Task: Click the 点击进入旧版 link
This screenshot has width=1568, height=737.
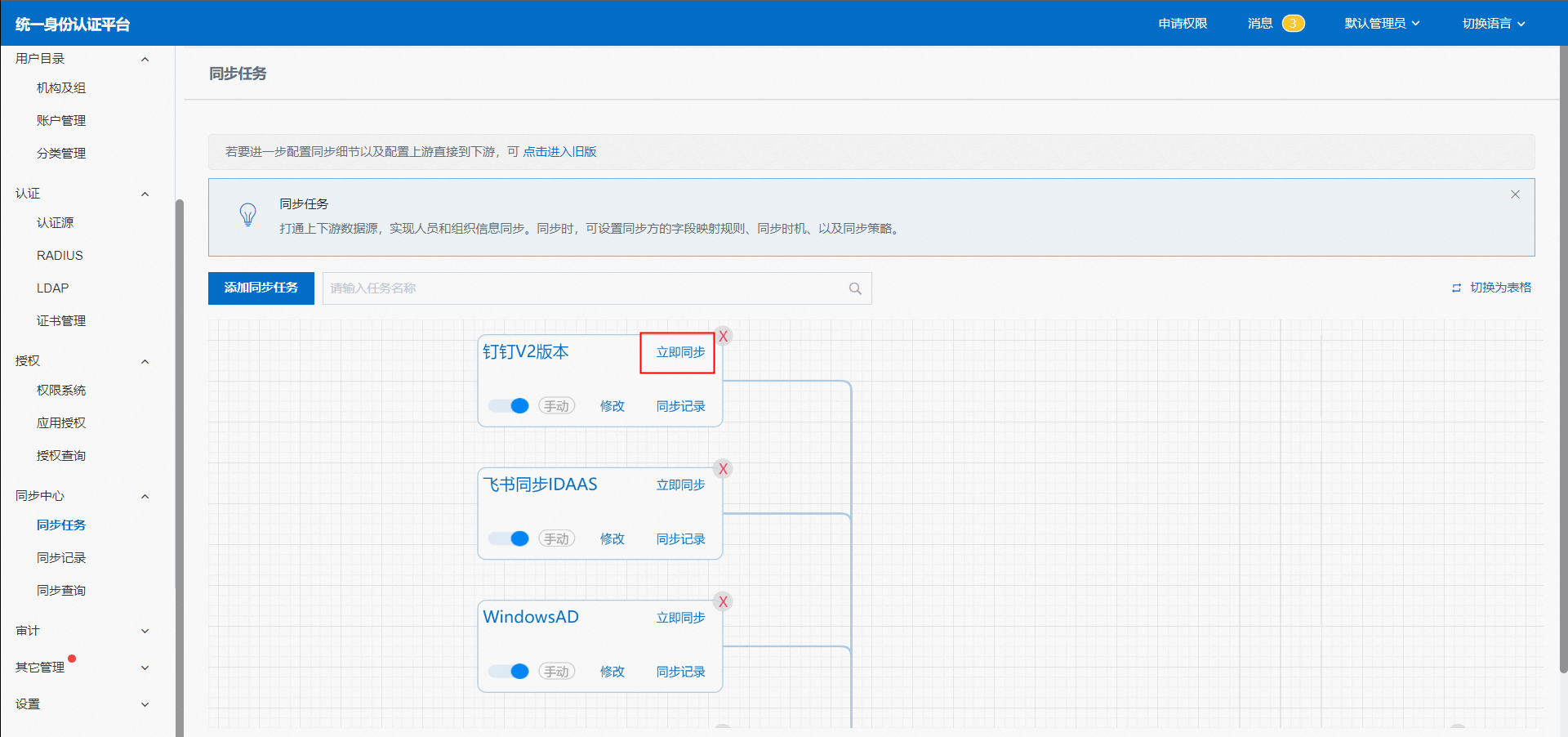Action: coord(559,152)
